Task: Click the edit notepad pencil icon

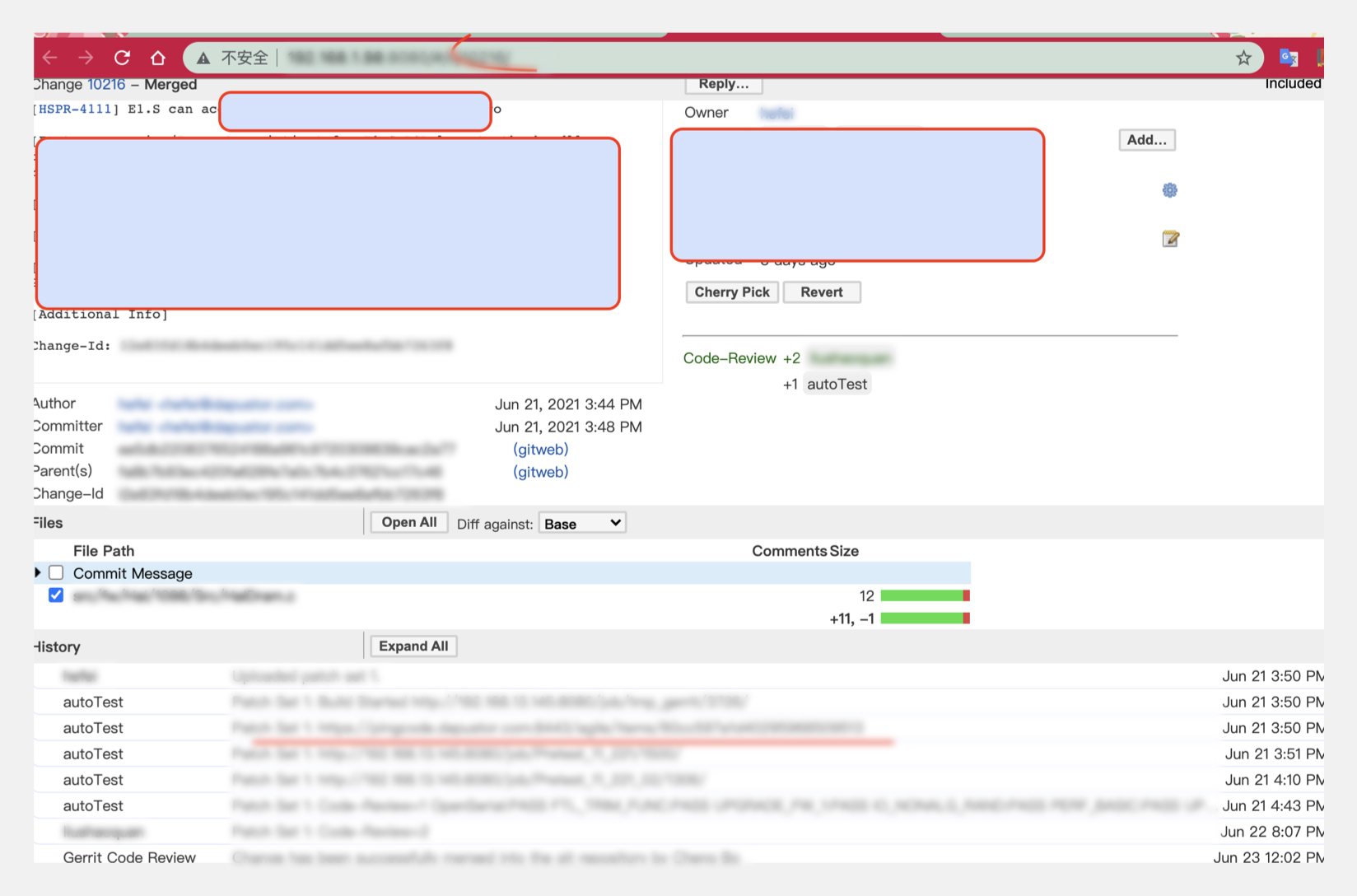Action: click(1170, 239)
